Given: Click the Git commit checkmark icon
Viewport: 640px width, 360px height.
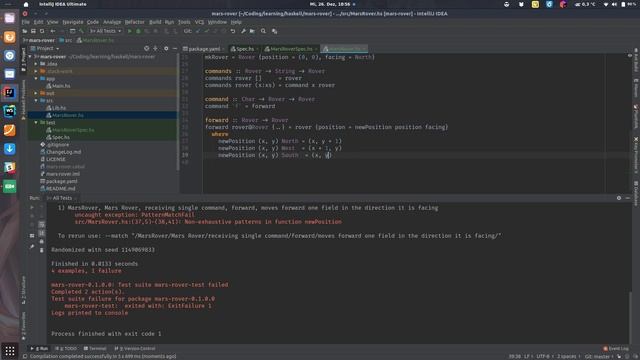Looking at the screenshot, I should [207, 31].
